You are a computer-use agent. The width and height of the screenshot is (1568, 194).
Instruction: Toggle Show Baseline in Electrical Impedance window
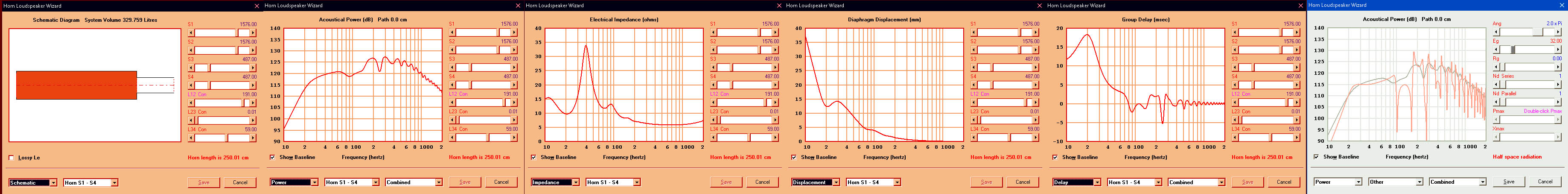(534, 157)
